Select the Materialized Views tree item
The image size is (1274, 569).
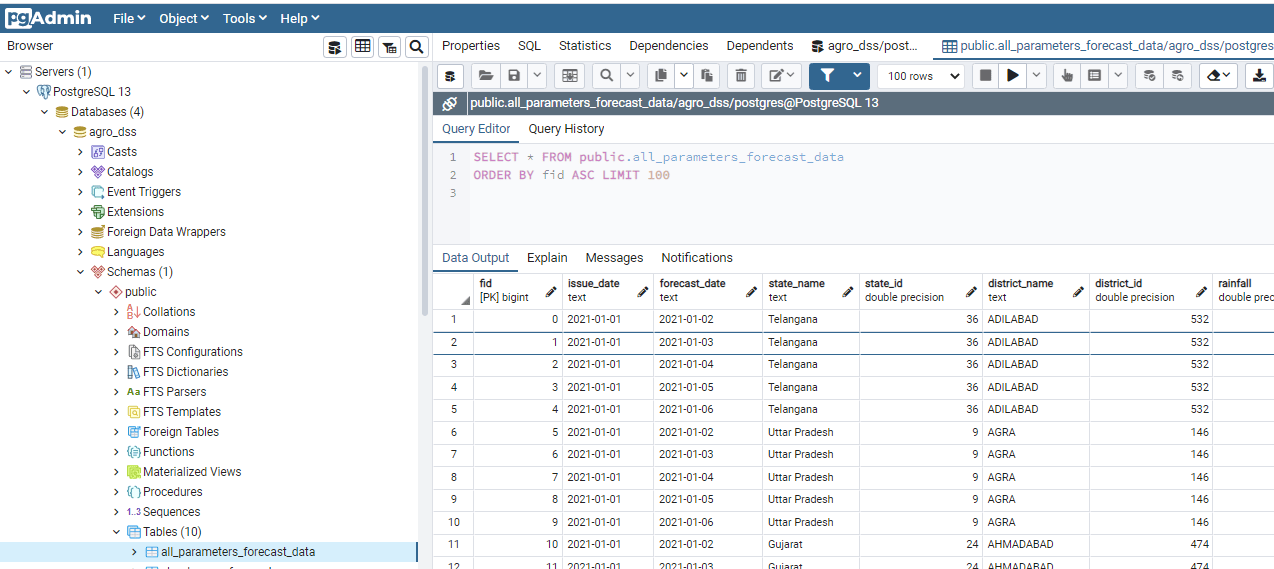[192, 472]
